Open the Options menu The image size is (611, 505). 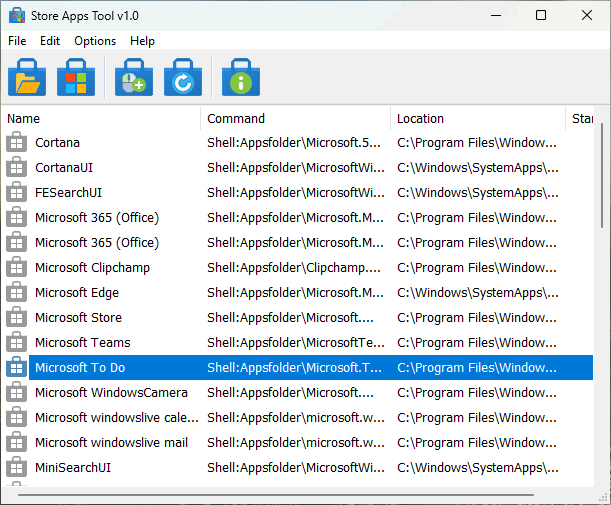(x=95, y=41)
